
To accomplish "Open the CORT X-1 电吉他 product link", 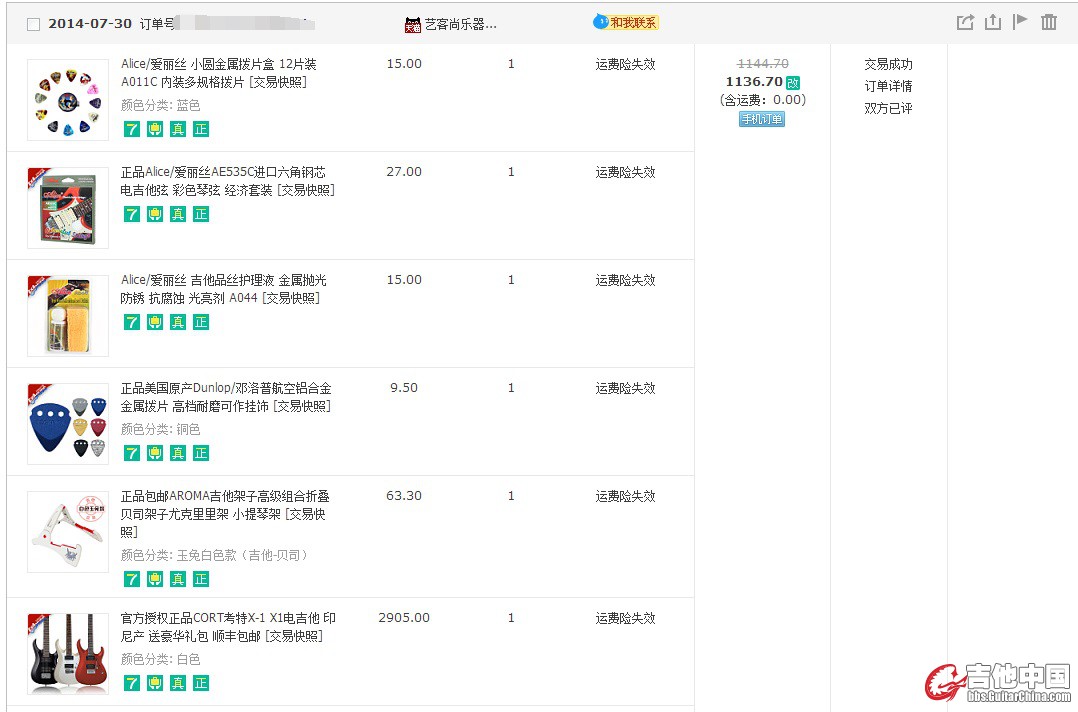I will point(228,627).
